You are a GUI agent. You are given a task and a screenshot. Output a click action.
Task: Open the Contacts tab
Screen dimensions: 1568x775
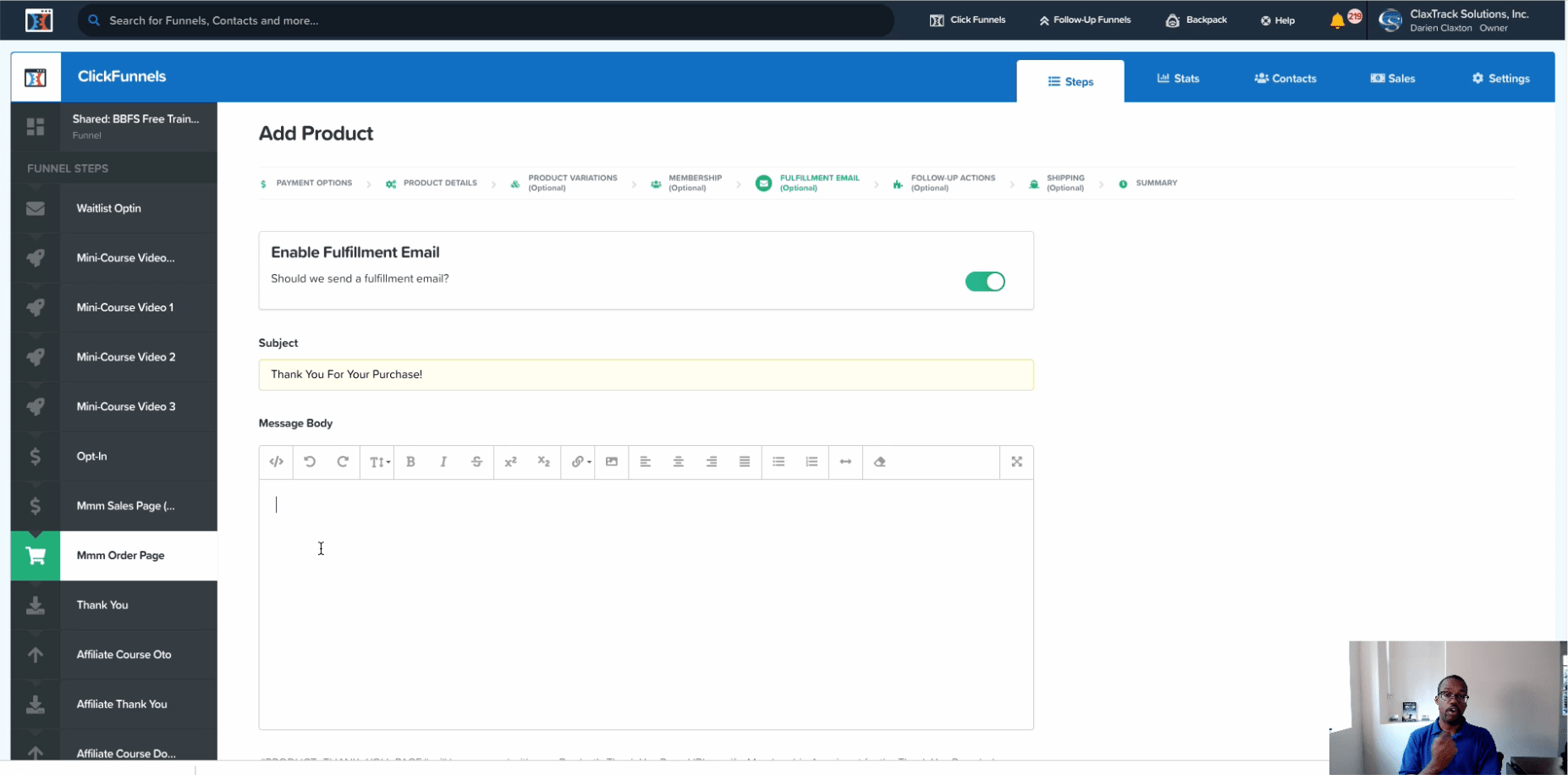pyautogui.click(x=1285, y=78)
